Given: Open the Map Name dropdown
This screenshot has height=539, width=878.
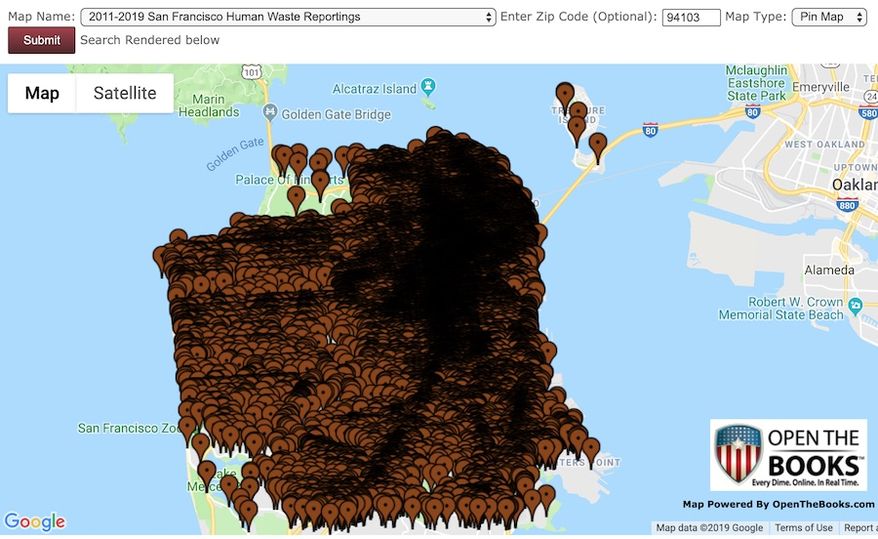Looking at the screenshot, I should tap(288, 17).
